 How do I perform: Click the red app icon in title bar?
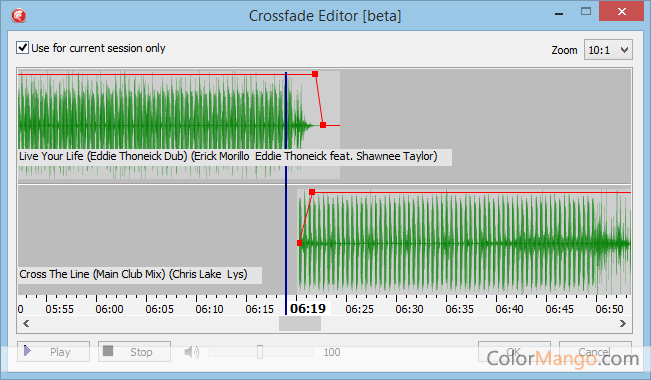pyautogui.click(x=18, y=16)
